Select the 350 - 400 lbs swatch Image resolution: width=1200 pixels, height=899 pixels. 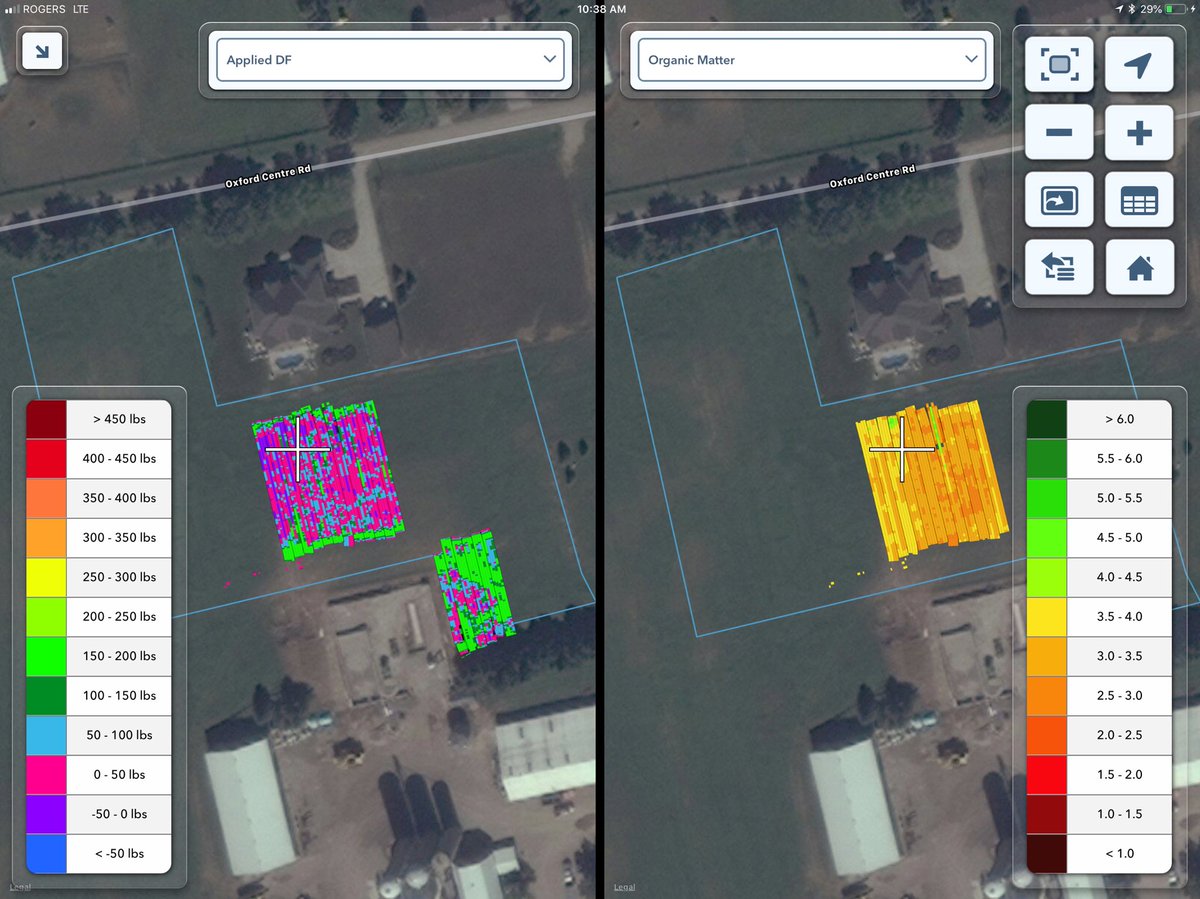[x=46, y=498]
